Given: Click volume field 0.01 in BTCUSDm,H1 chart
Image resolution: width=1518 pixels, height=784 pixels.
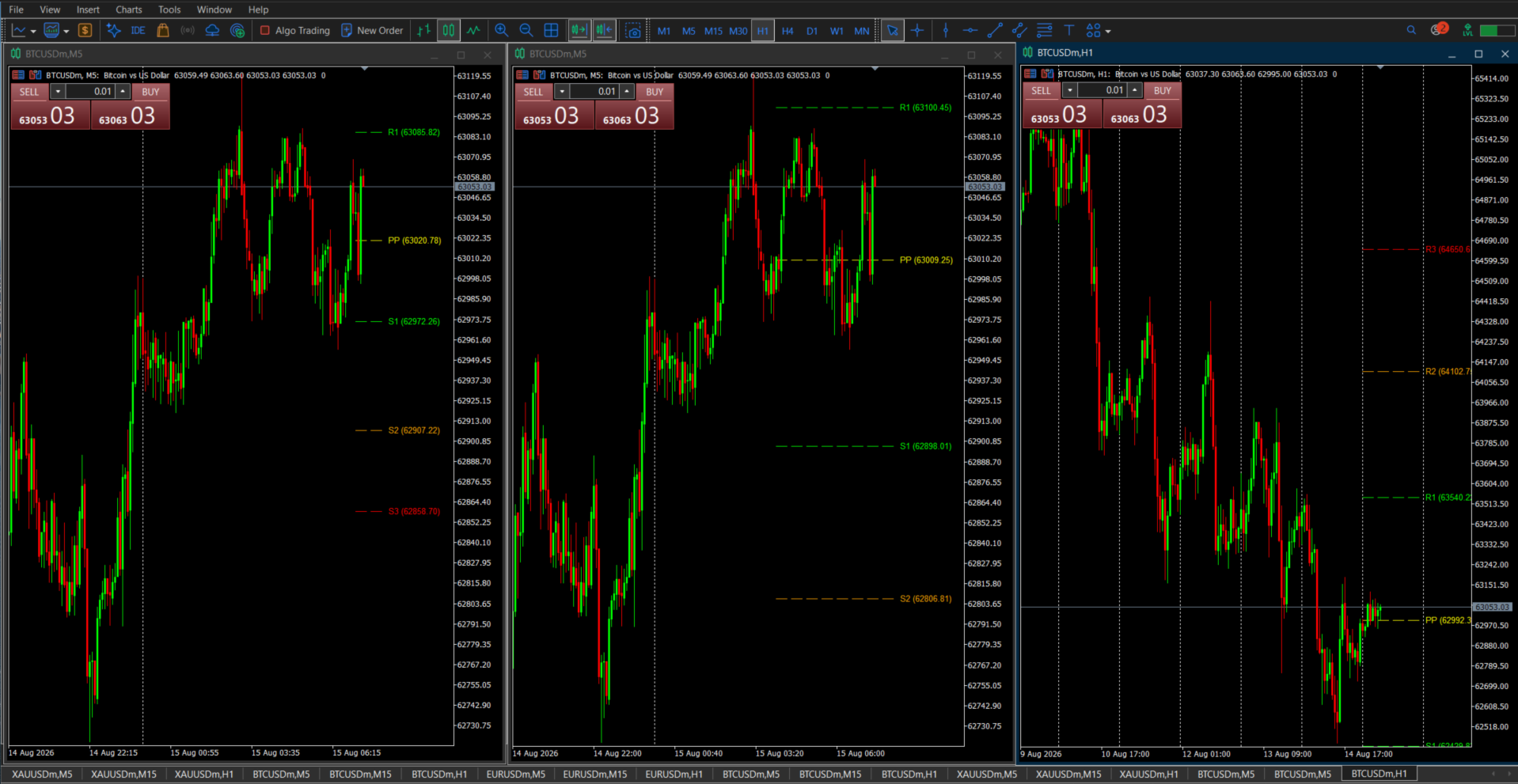Looking at the screenshot, I should 1102,90.
